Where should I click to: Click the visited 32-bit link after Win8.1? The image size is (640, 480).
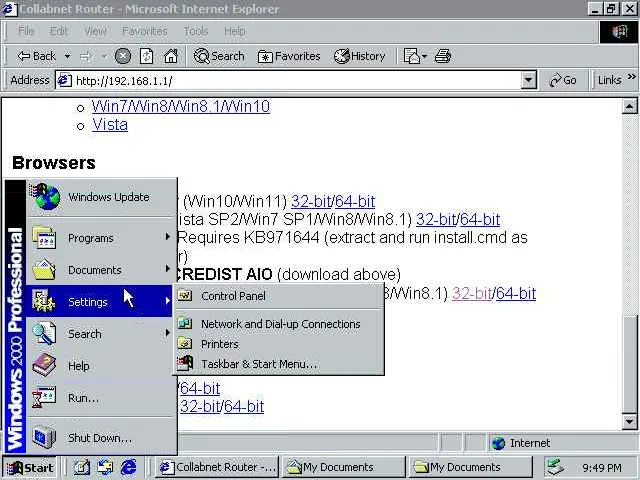tap(471, 293)
